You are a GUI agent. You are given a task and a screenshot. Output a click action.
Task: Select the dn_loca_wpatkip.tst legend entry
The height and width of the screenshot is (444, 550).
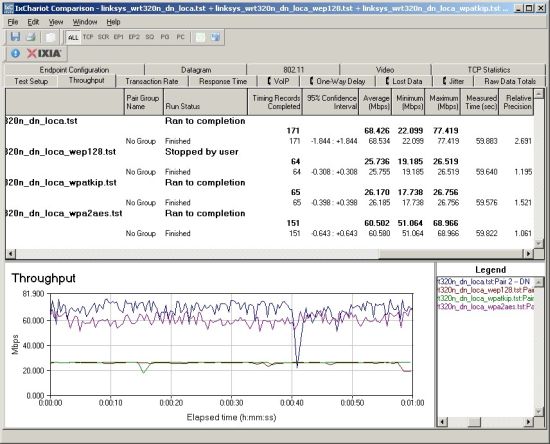pos(485,298)
